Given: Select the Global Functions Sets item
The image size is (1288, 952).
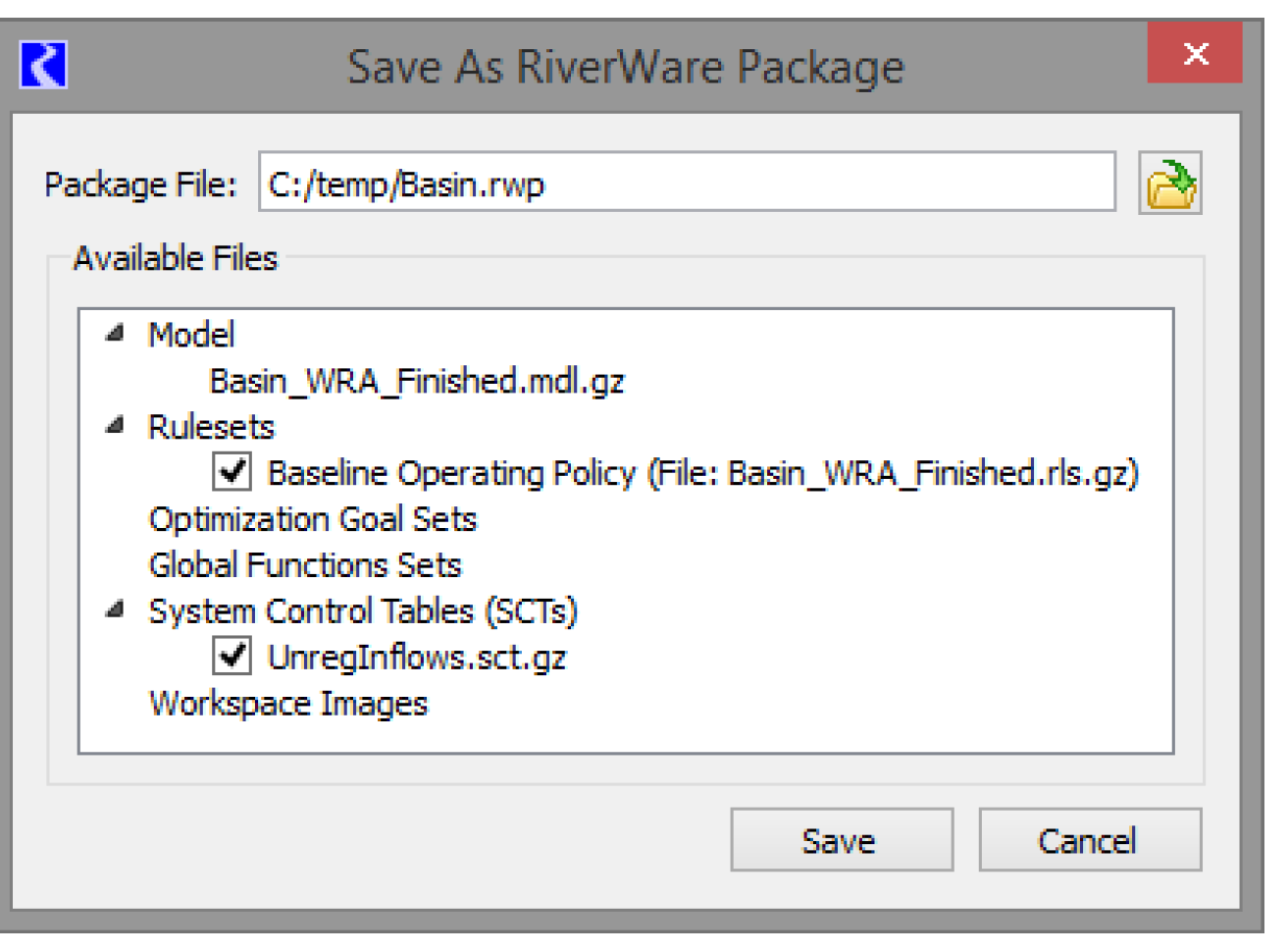Looking at the screenshot, I should pos(304,565).
